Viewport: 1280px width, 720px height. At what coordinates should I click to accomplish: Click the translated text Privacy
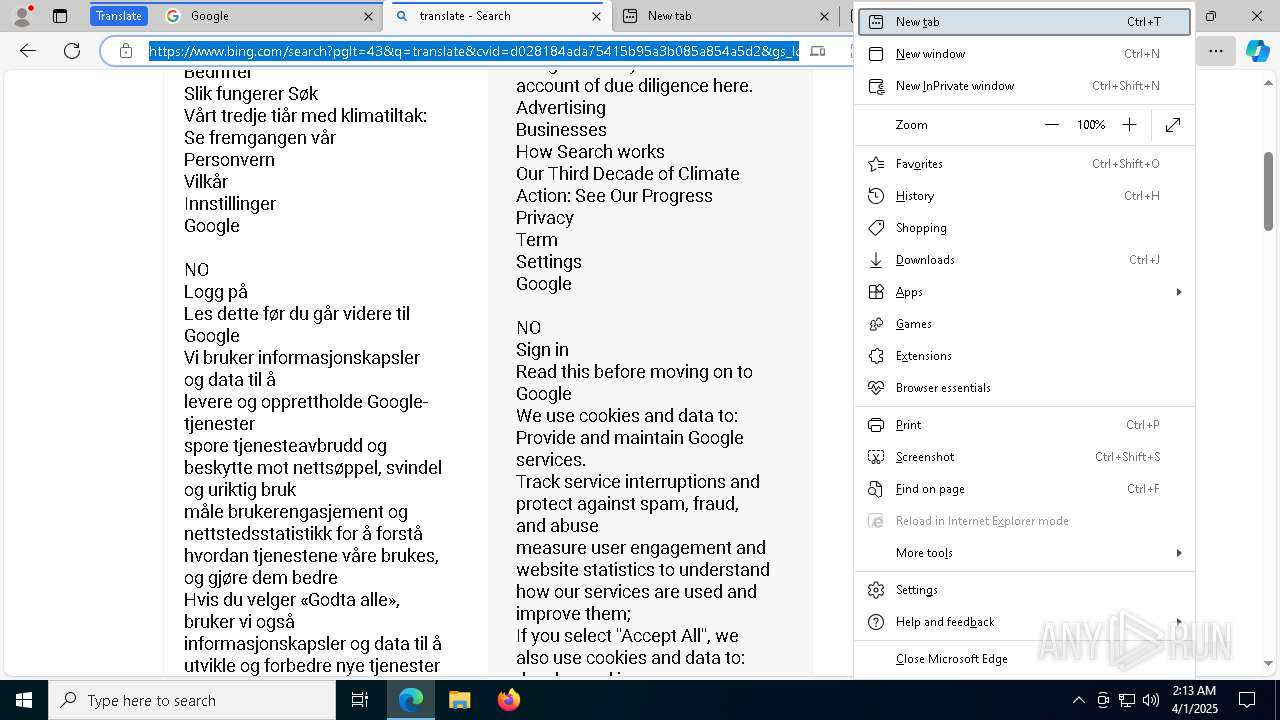(545, 218)
